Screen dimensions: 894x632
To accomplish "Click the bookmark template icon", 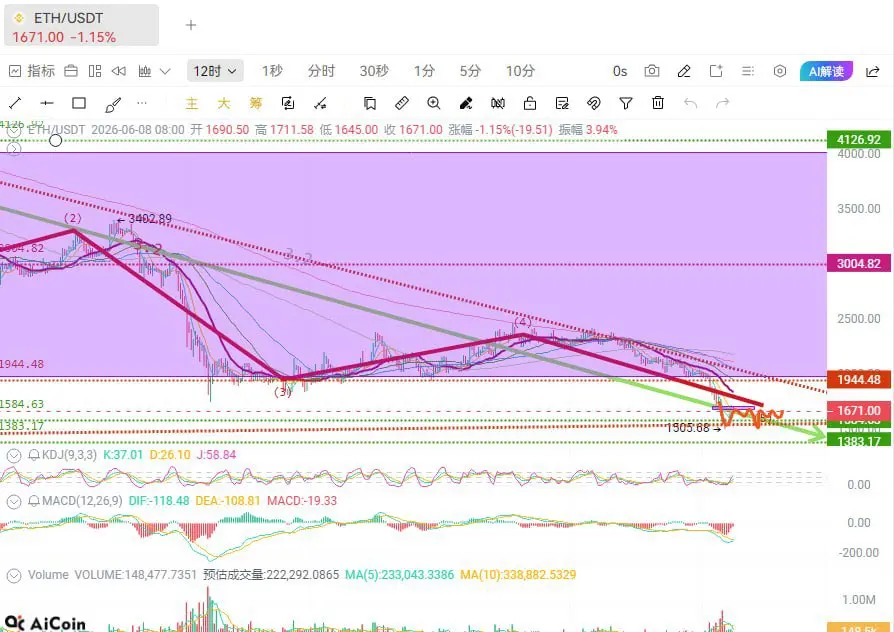I will pyautogui.click(x=369, y=103).
